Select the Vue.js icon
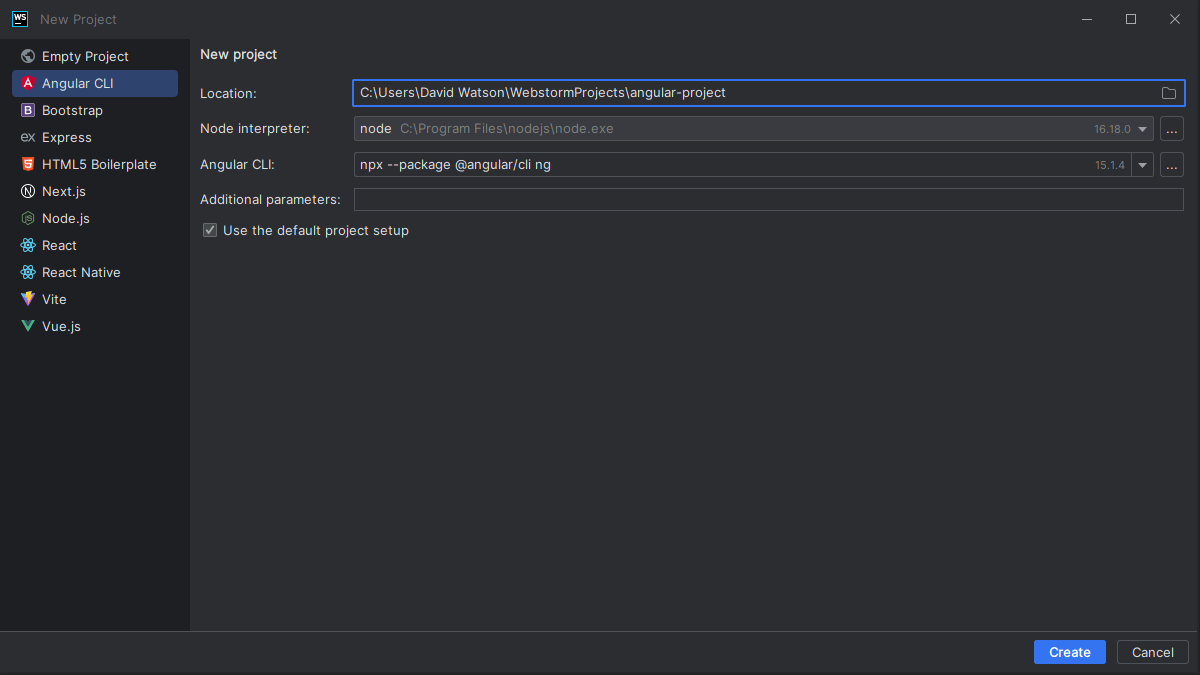Screen dimensions: 1200x675 (27, 326)
